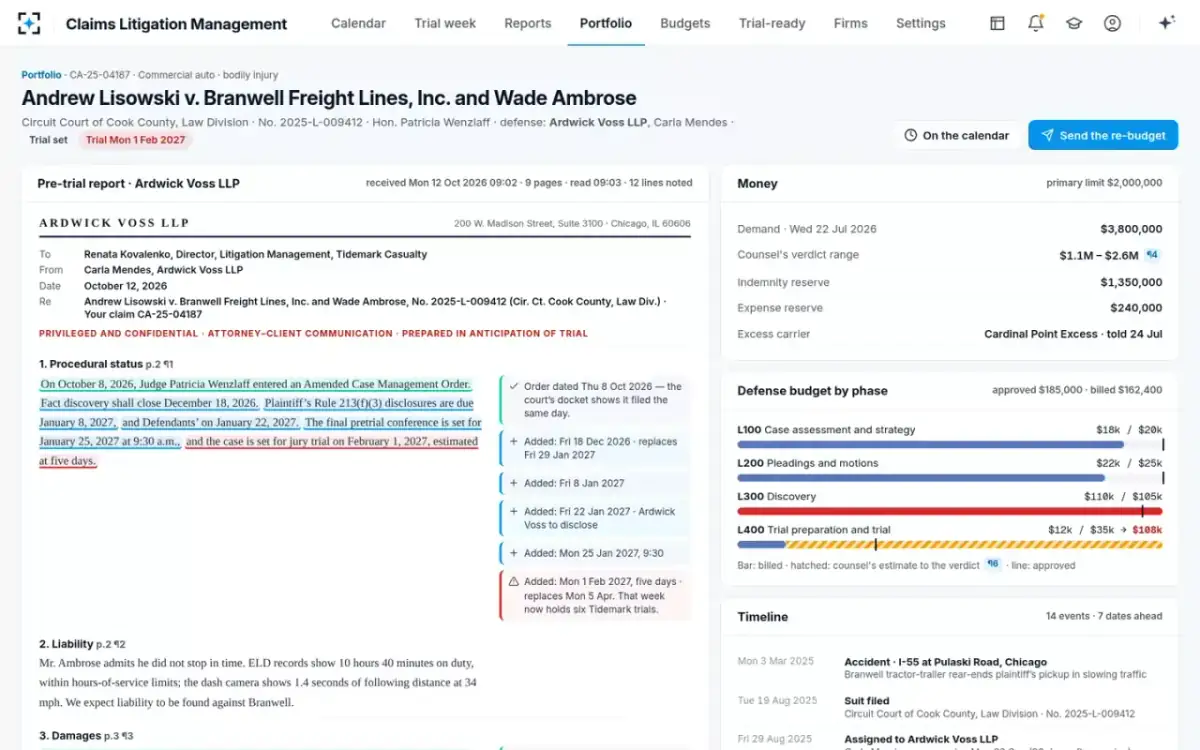Click the L100 Case assessment budget bar

point(950,444)
